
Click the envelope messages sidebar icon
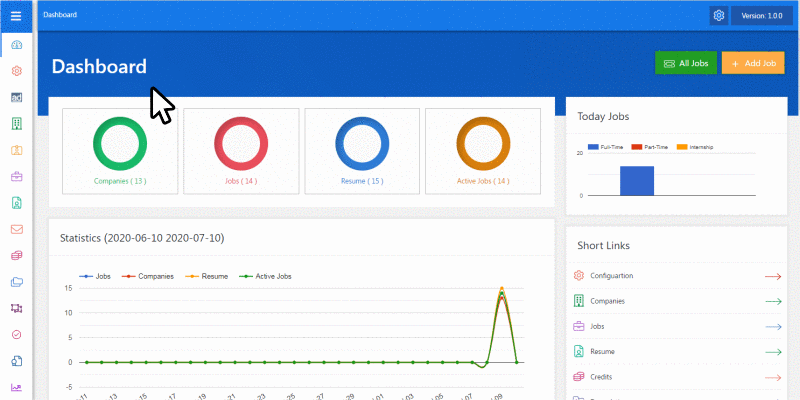tap(16, 229)
